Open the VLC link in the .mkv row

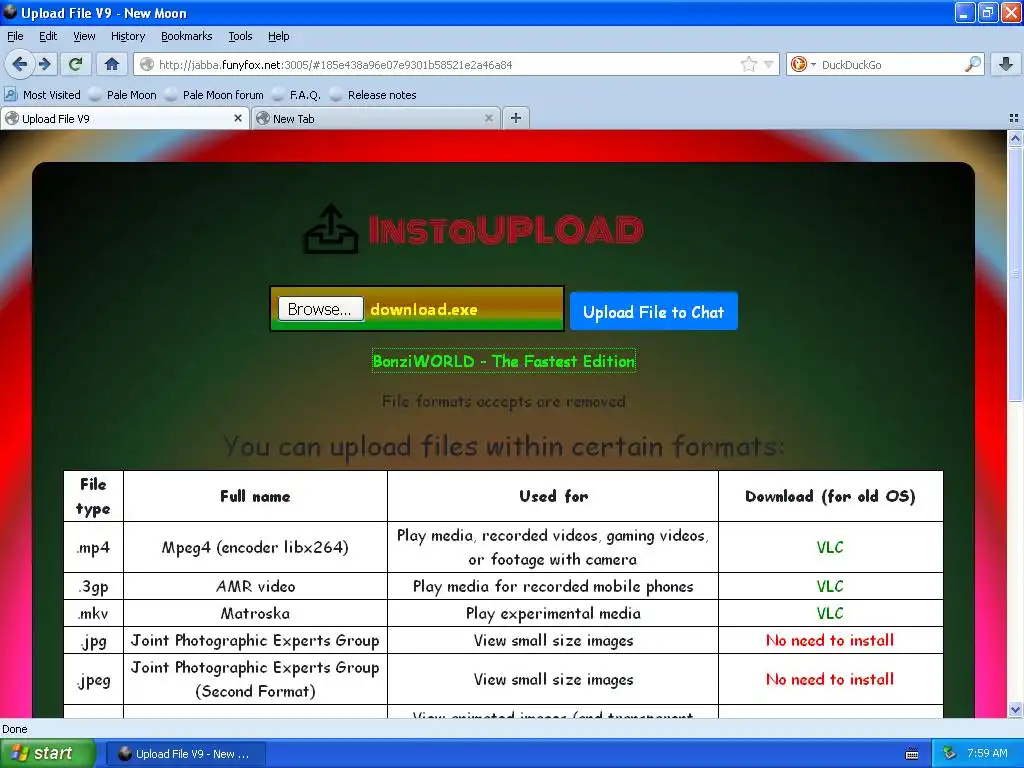click(830, 613)
